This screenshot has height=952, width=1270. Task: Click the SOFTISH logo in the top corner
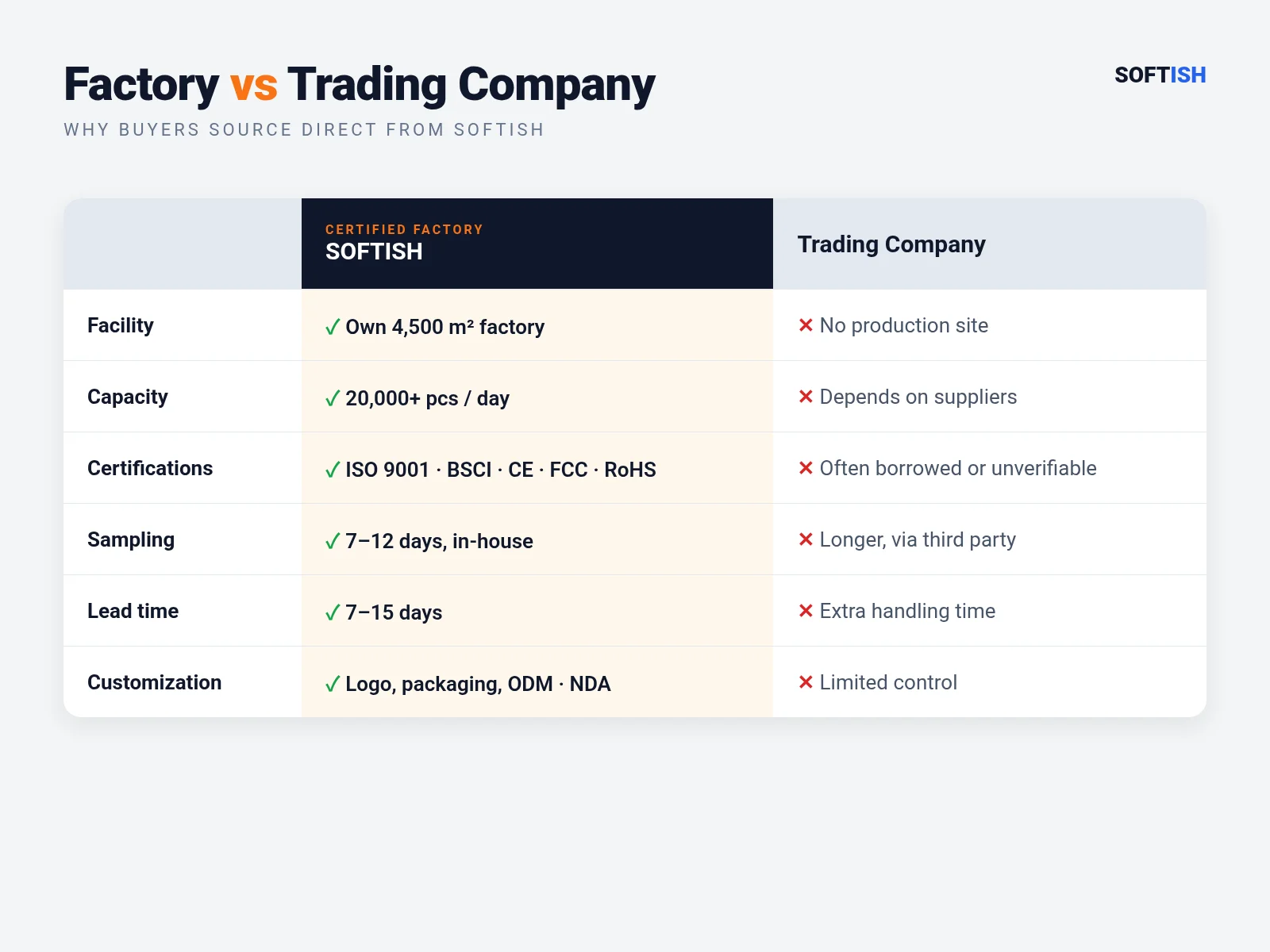1160,75
